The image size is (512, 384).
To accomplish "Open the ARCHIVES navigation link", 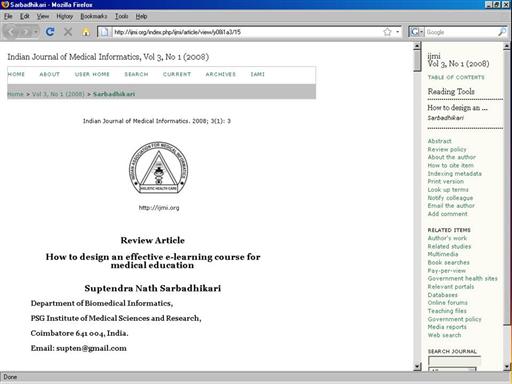I will pos(220,74).
